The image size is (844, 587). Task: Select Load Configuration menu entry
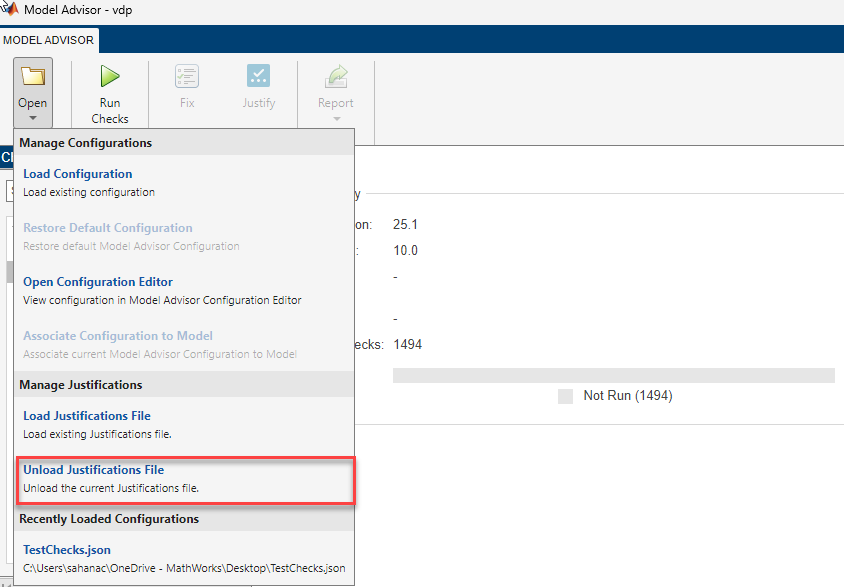pyautogui.click(x=78, y=174)
